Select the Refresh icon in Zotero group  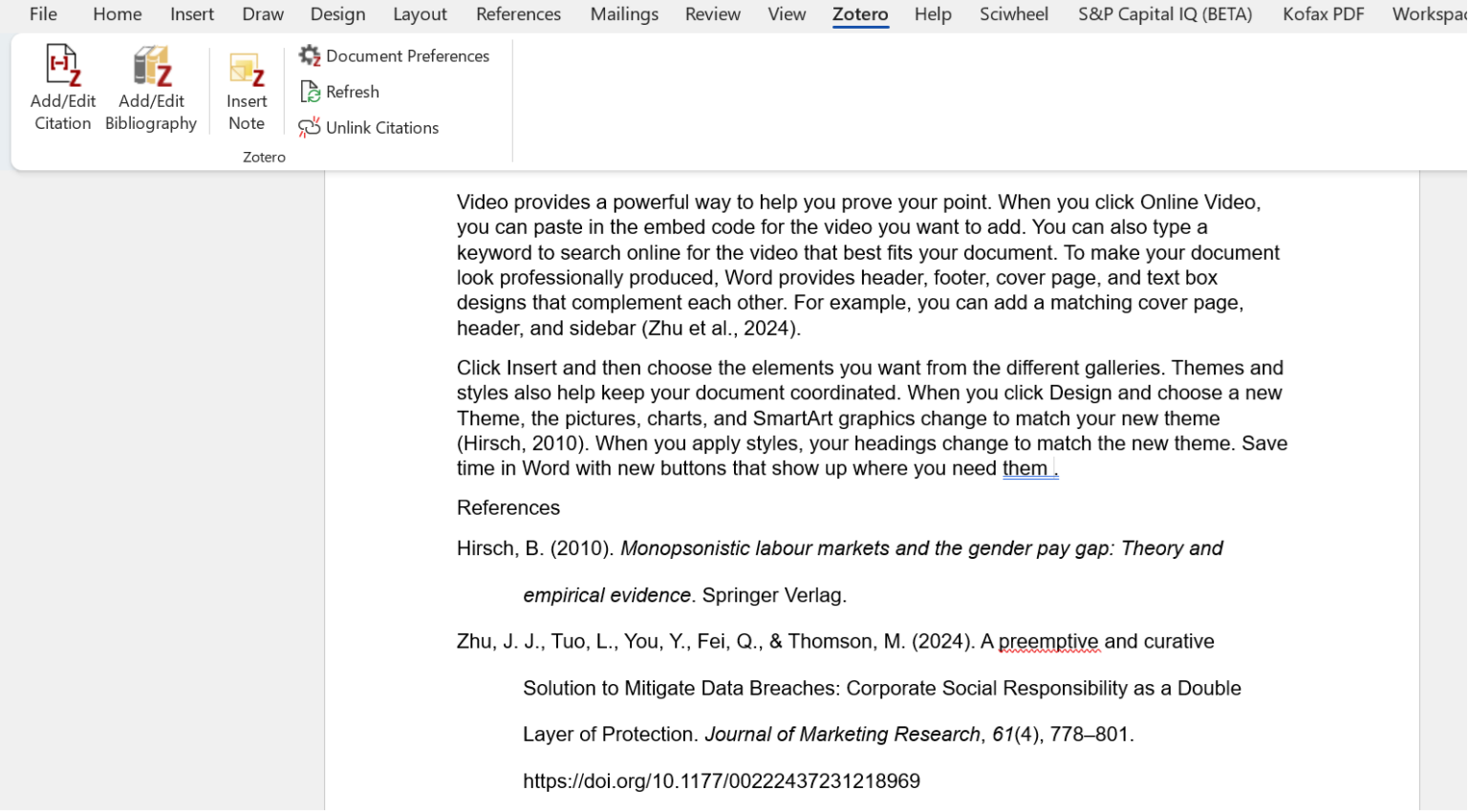(311, 92)
